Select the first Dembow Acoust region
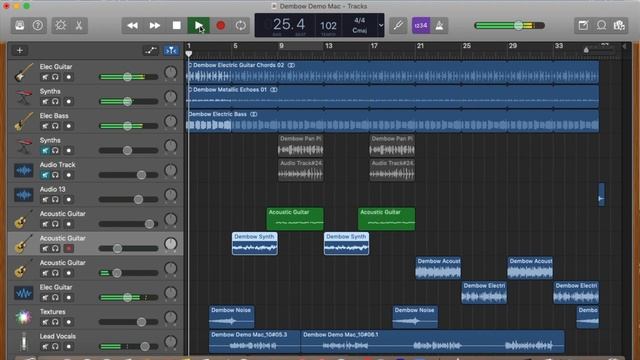Viewport: 640px width, 360px height. point(438,268)
